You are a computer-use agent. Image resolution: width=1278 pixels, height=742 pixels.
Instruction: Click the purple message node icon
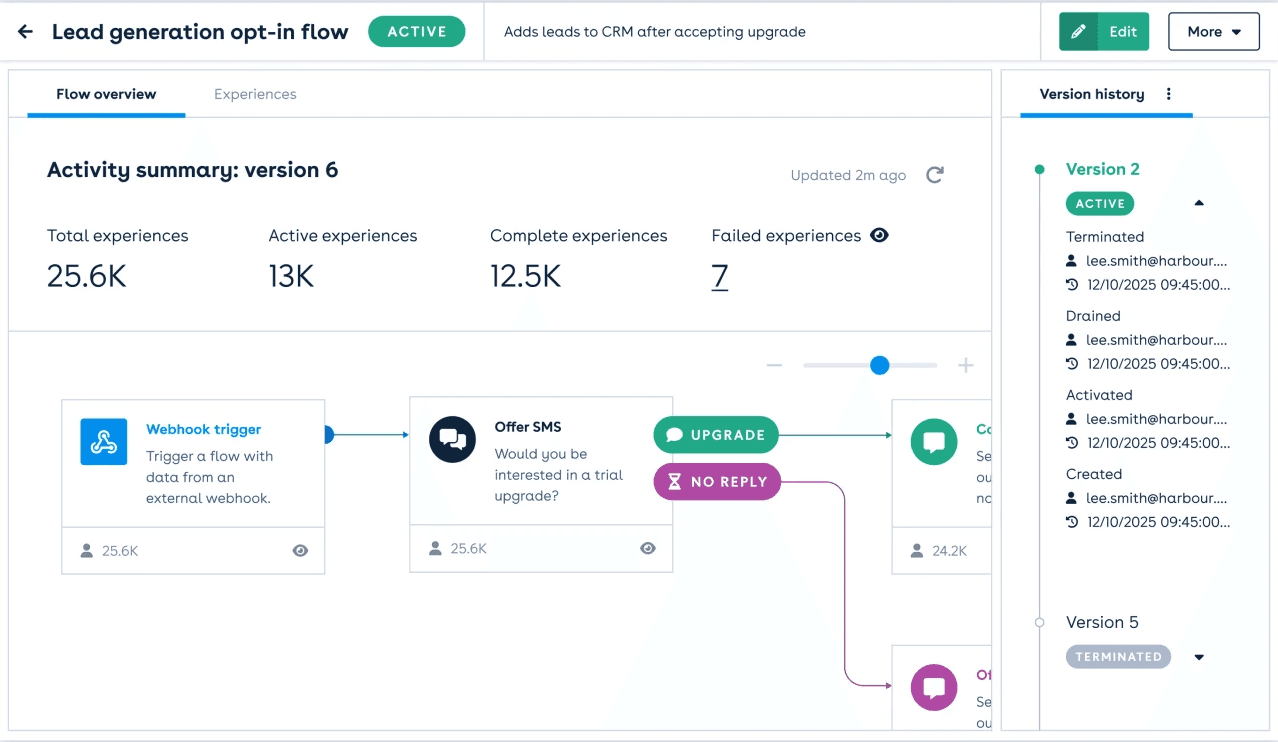pyautogui.click(x=934, y=688)
